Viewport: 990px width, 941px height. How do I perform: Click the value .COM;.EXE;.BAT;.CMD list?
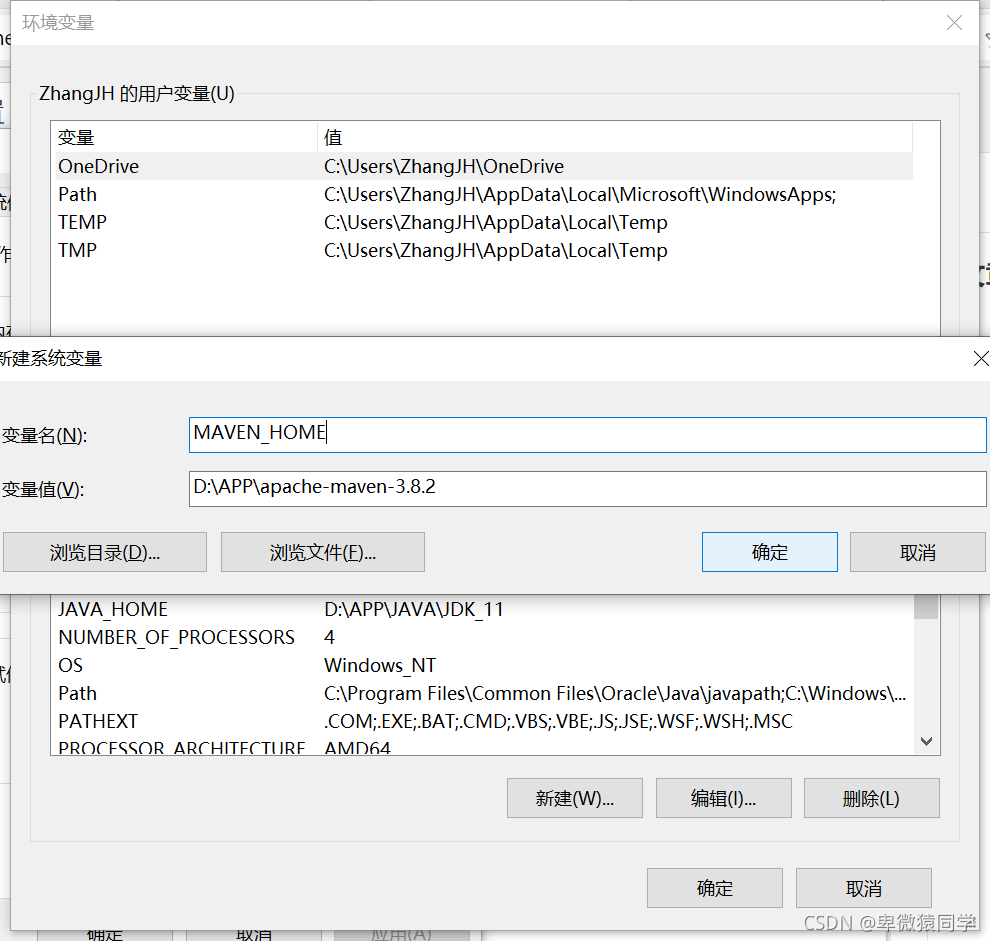click(558, 721)
